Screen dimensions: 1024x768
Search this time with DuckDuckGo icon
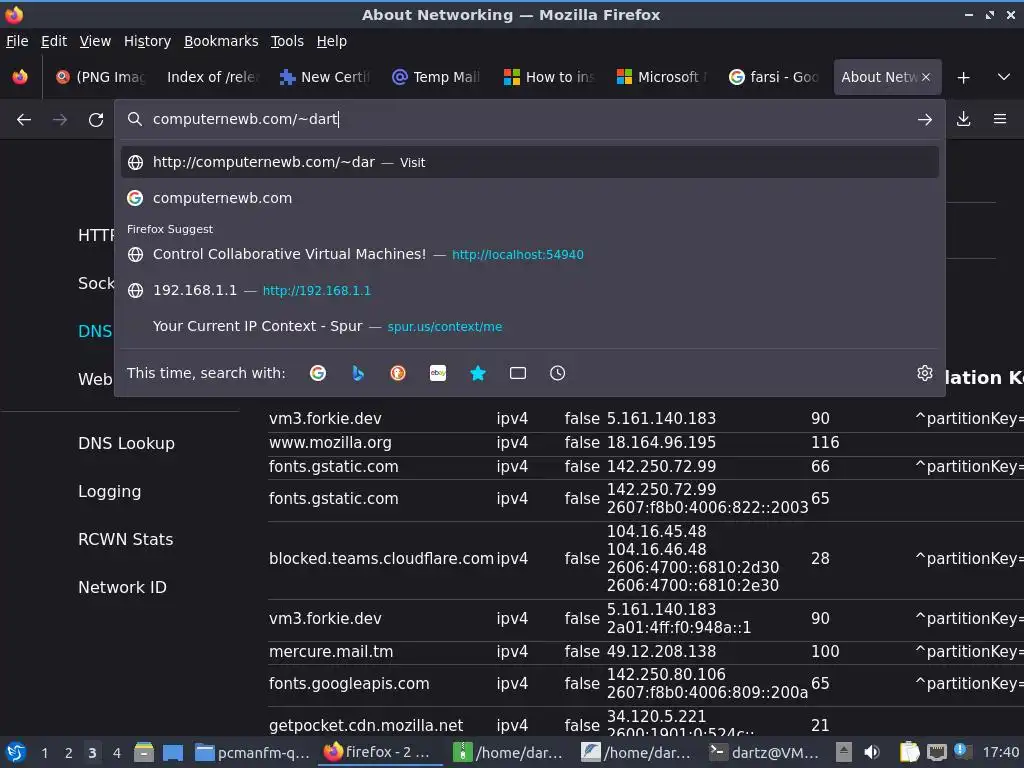tap(398, 373)
